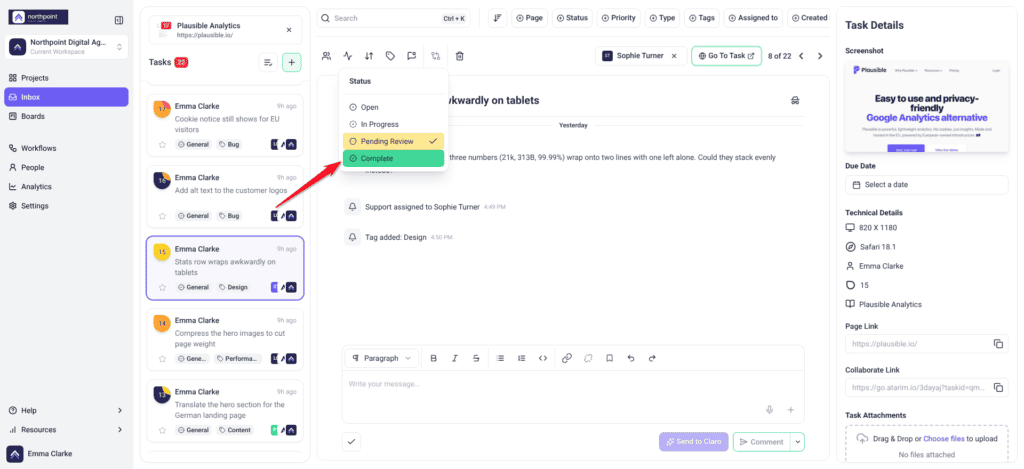The width and height of the screenshot is (1024, 469).
Task: Open the tag icon in task toolbar
Action: 391,56
